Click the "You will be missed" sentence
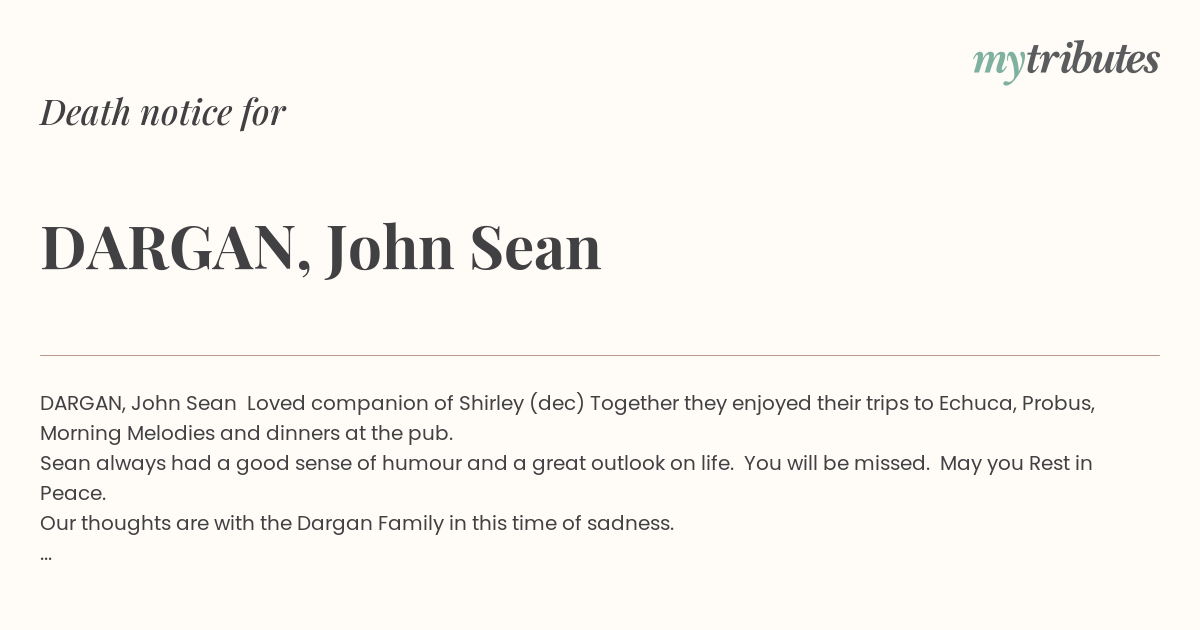Screen dimensions: 1200x630 point(837,463)
